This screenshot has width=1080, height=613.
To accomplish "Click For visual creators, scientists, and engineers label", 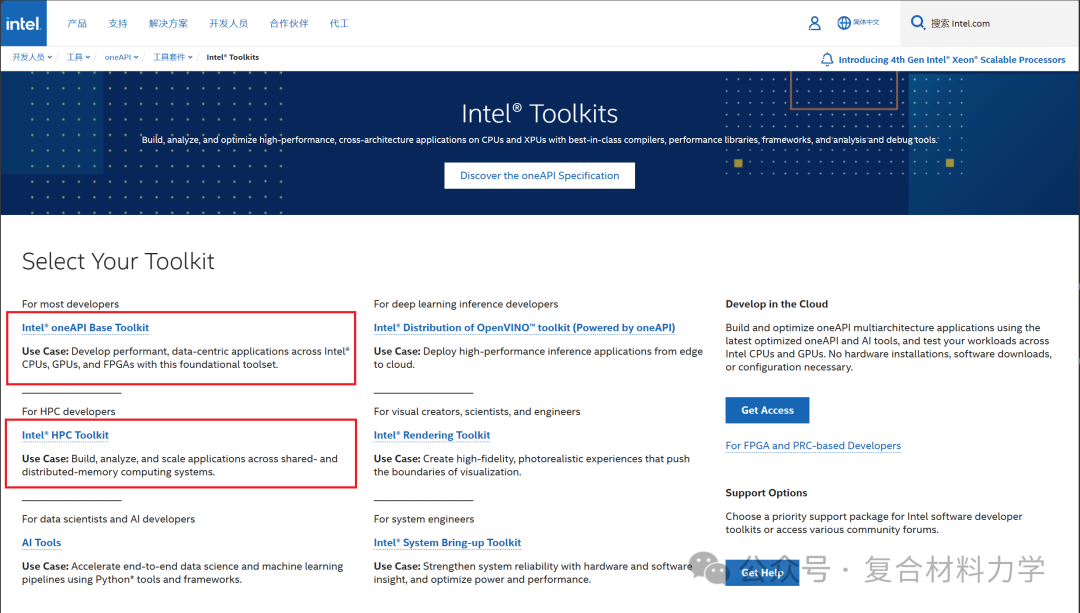I will 477,411.
